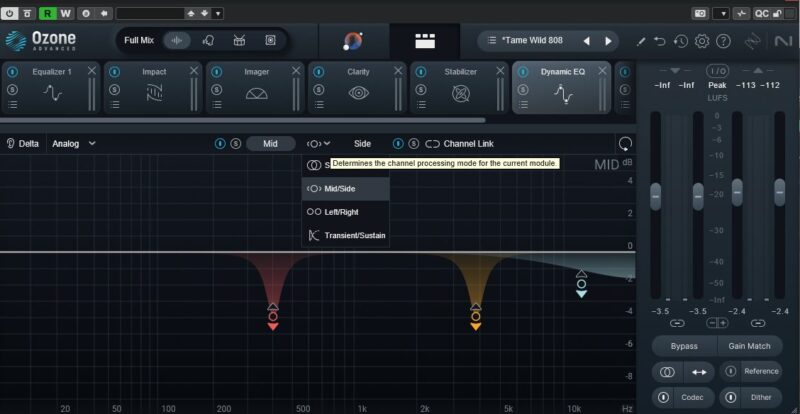Click the Bypass button
The width and height of the screenshot is (800, 414).
coord(684,346)
